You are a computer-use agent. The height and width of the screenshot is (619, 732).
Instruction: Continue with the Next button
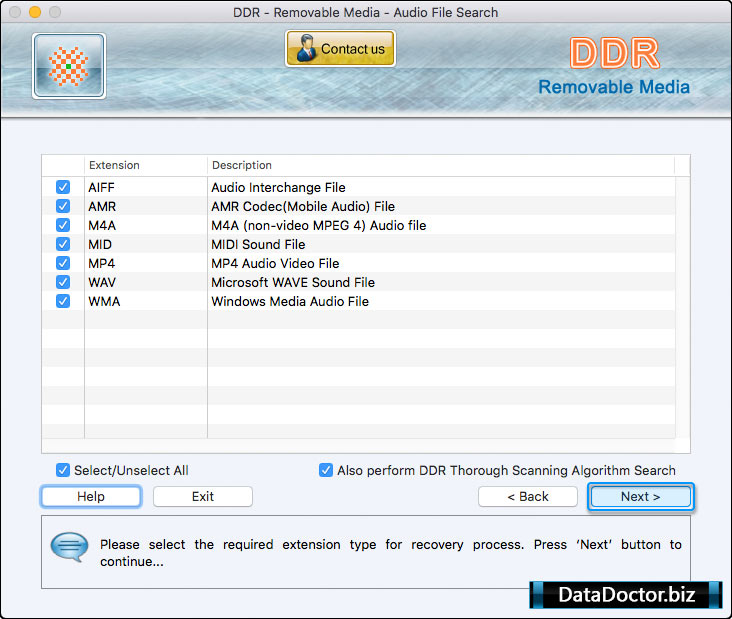[640, 496]
